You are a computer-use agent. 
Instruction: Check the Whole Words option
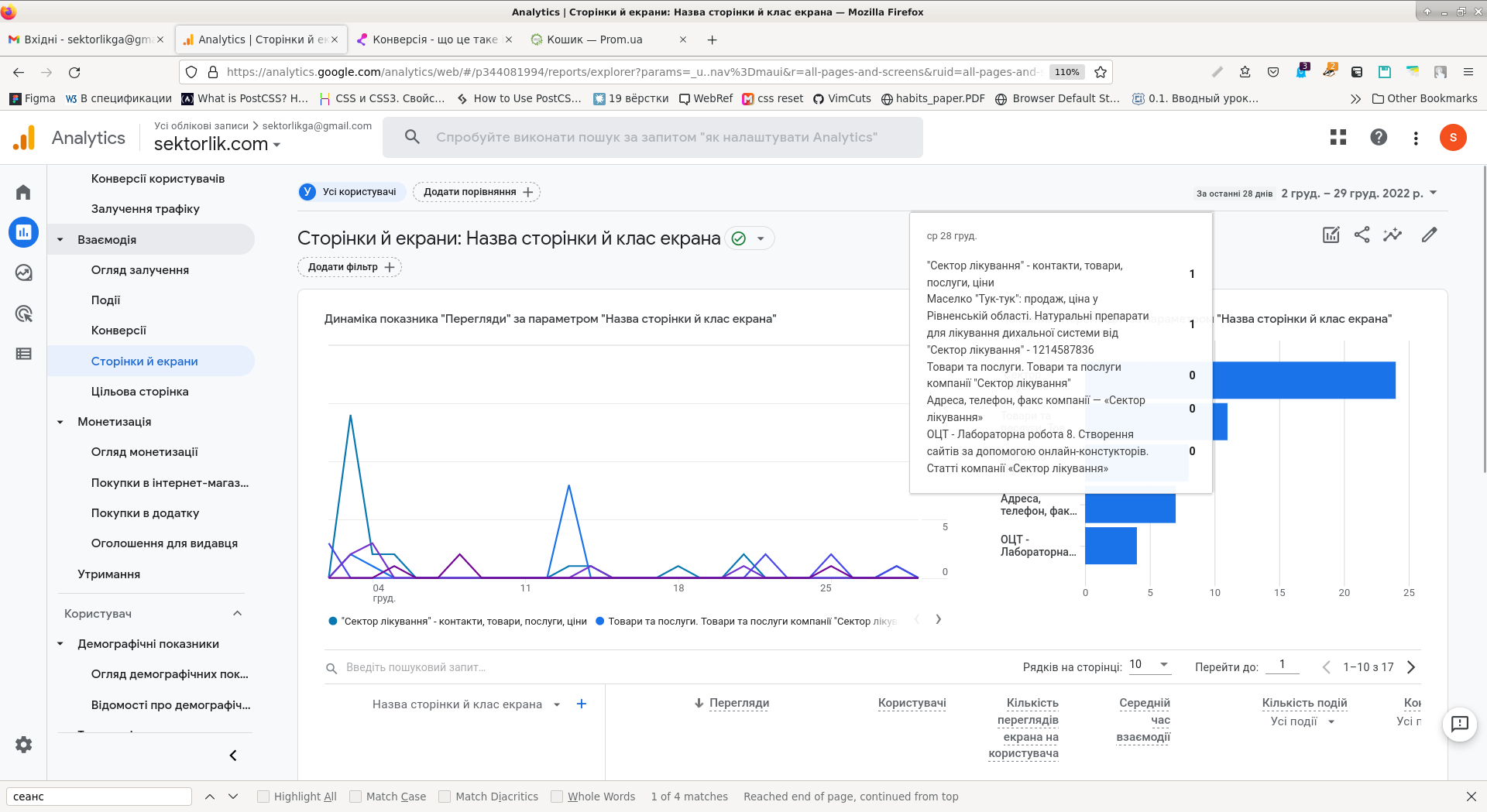tap(557, 797)
